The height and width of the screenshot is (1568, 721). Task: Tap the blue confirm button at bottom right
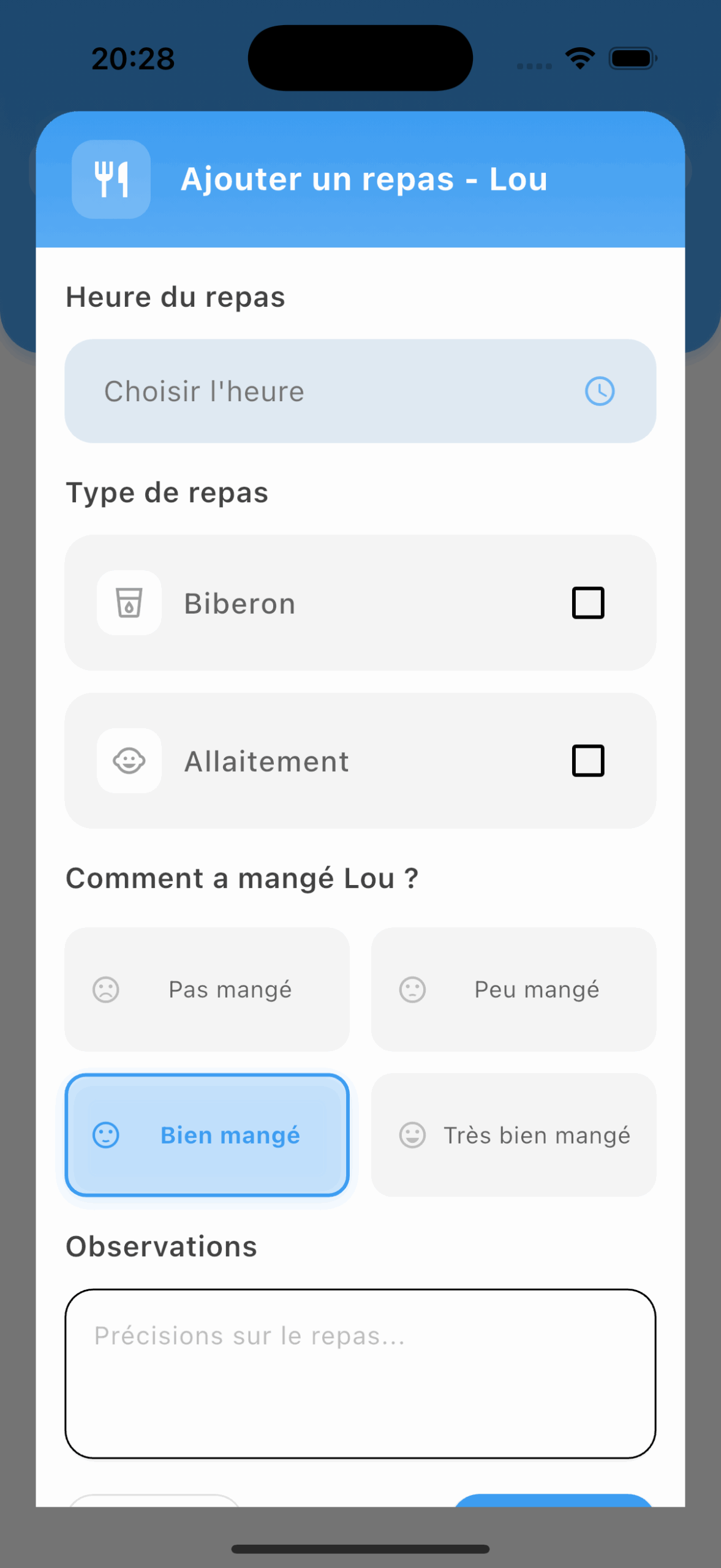click(x=553, y=1500)
